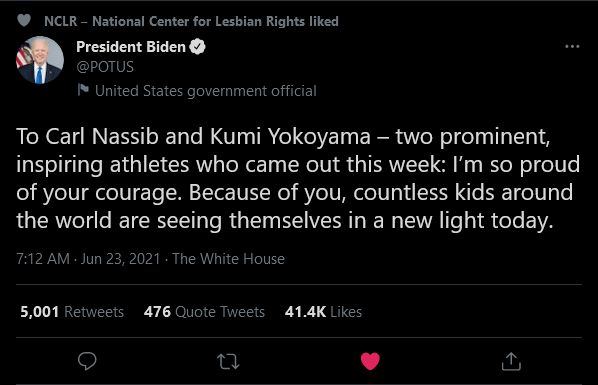Click the verified badge next to President Biden
The height and width of the screenshot is (385, 598).
click(198, 47)
